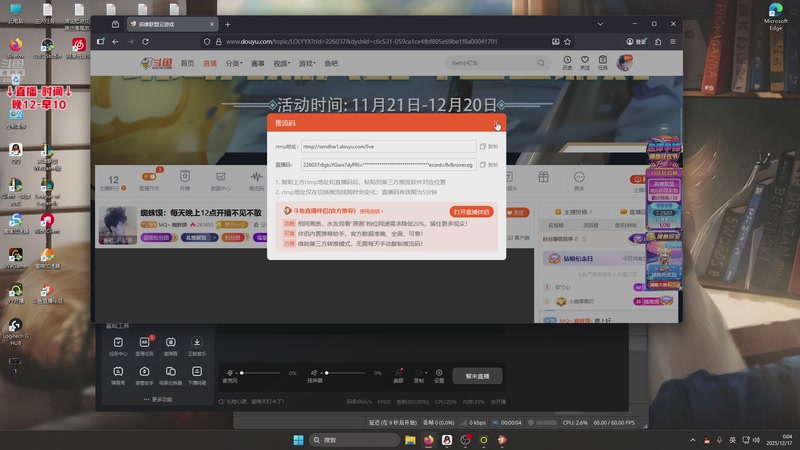Open 场景切换器 tool icon
The image size is (800, 450).
(x=170, y=375)
